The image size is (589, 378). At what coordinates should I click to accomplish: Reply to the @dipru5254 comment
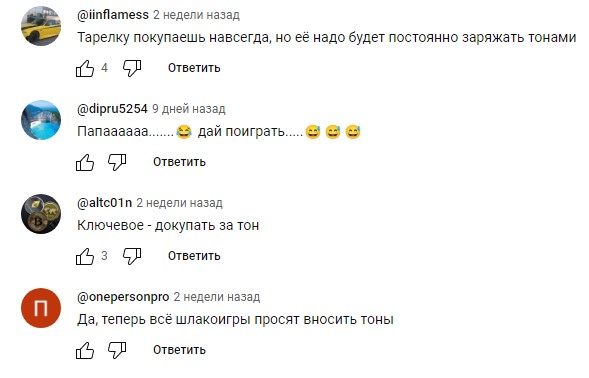[179, 162]
